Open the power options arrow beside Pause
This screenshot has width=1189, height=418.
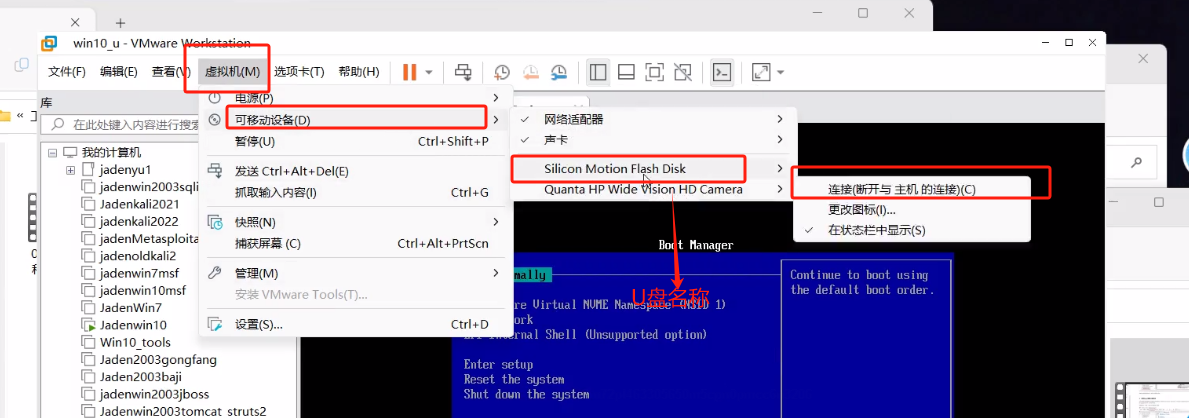click(x=428, y=73)
